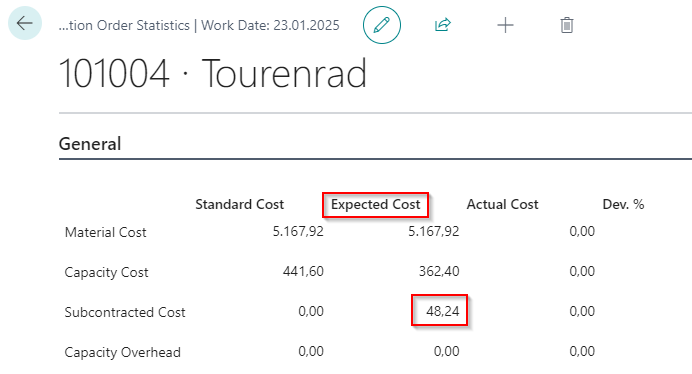Collapse the General section header
Image resolution: width=692 pixels, height=374 pixels.
click(x=90, y=144)
